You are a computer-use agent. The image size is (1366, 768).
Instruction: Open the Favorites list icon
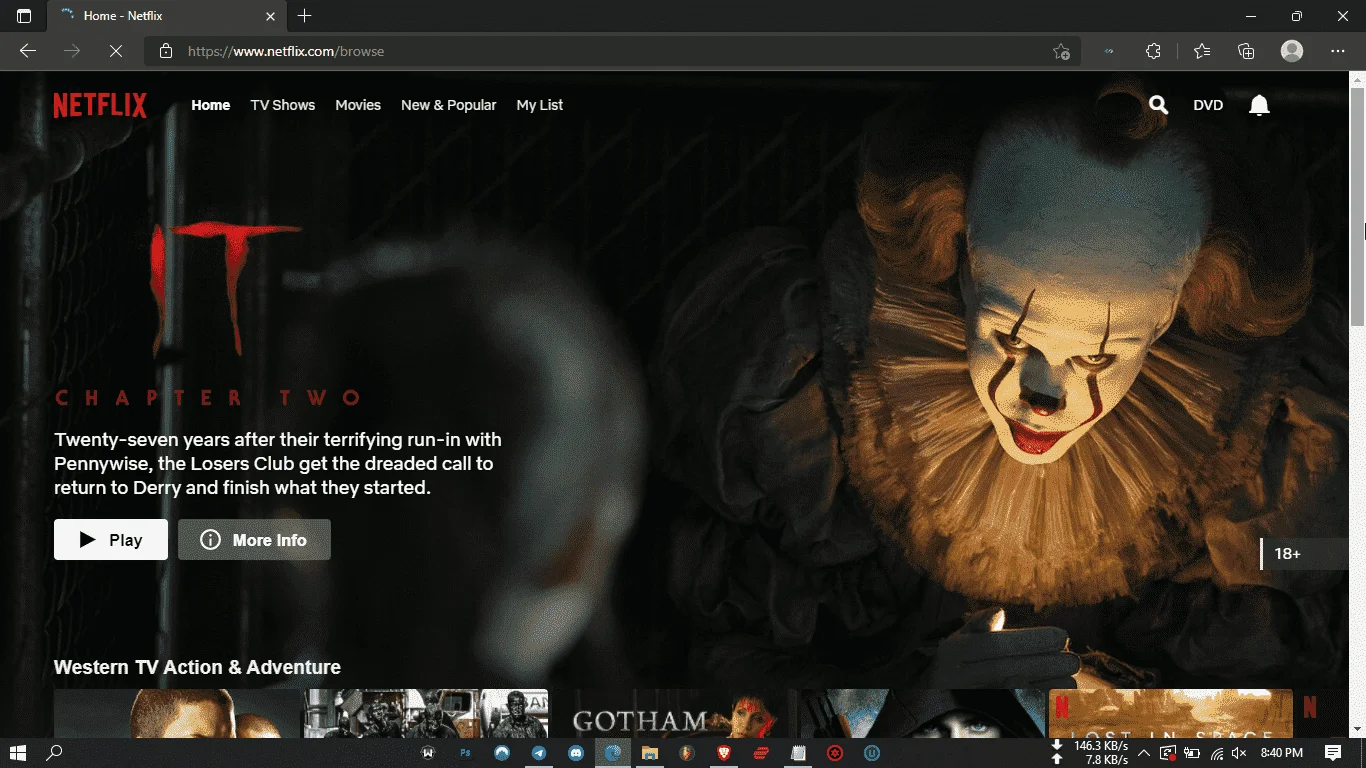[x=1201, y=51]
